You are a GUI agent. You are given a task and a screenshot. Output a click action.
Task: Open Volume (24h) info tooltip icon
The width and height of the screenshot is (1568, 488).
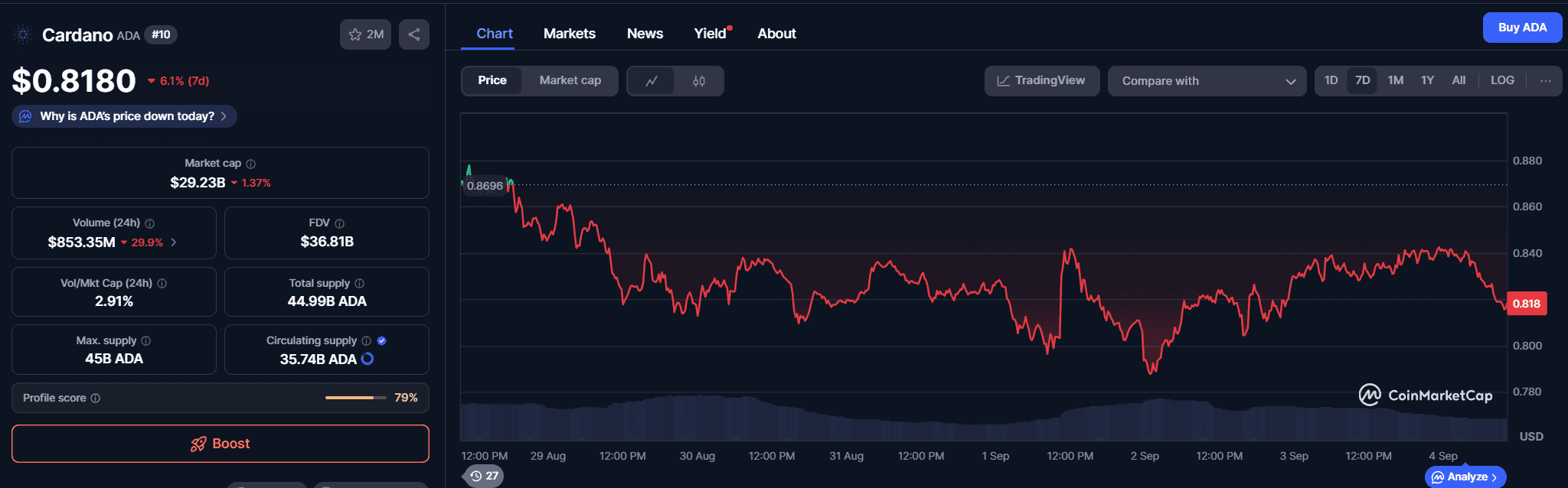click(x=150, y=223)
